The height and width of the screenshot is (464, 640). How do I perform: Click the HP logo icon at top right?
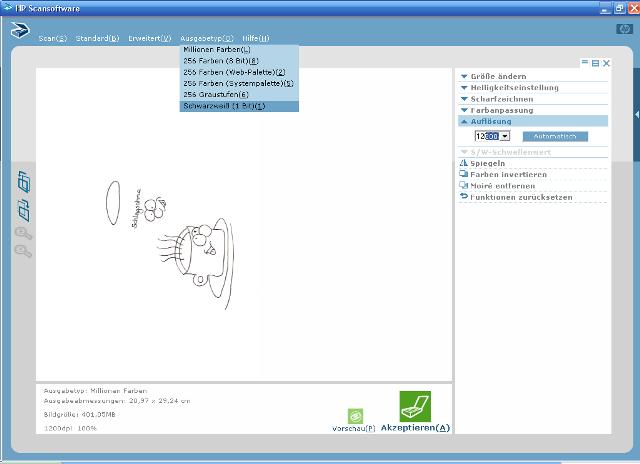point(624,29)
